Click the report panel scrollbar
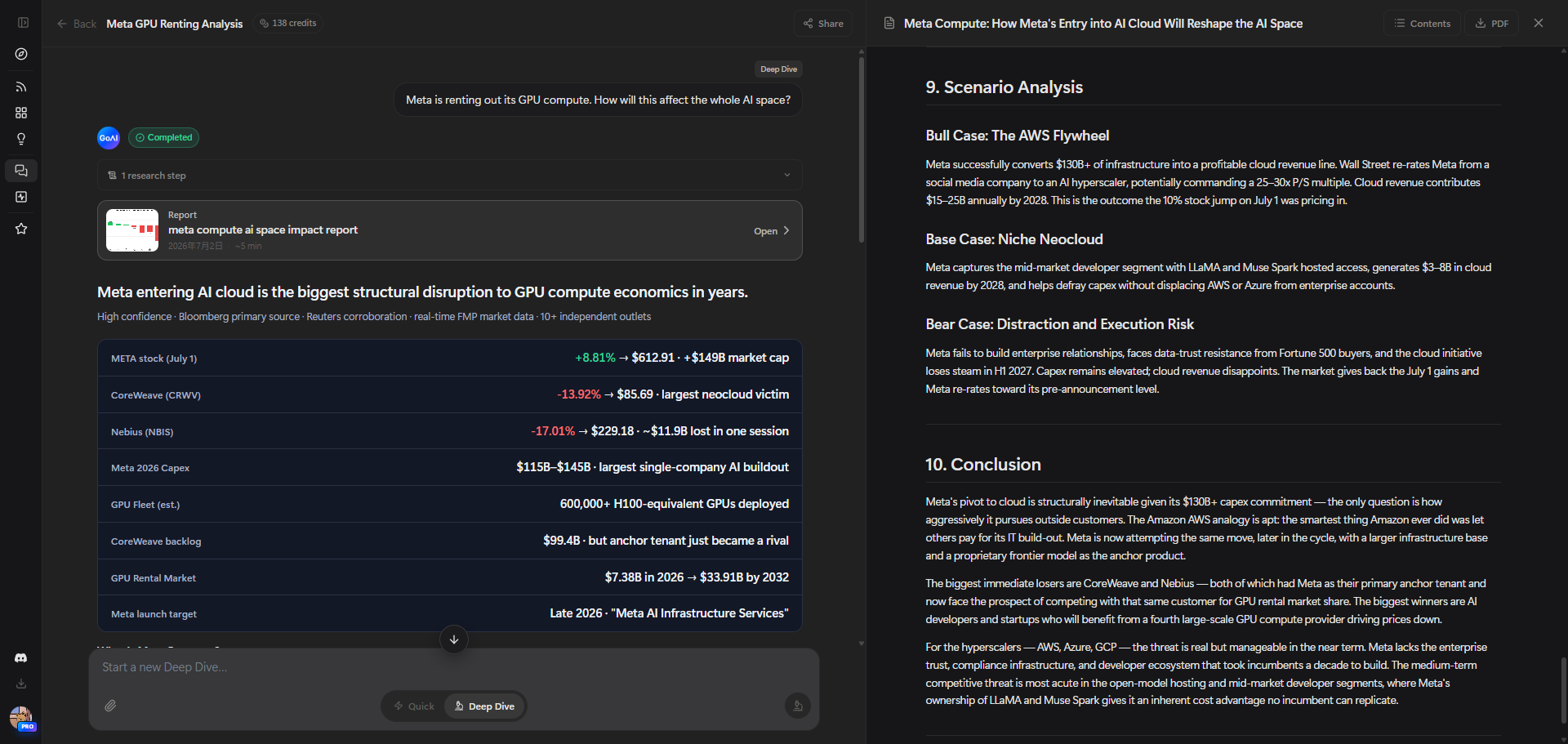 point(1563,690)
